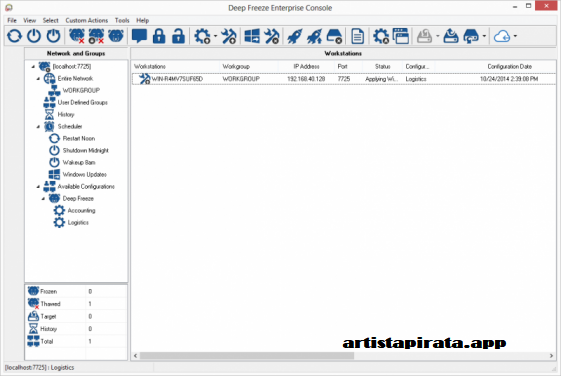The image size is (561, 376).
Task: Click the greyed-out install drive icon
Action: [424, 36]
